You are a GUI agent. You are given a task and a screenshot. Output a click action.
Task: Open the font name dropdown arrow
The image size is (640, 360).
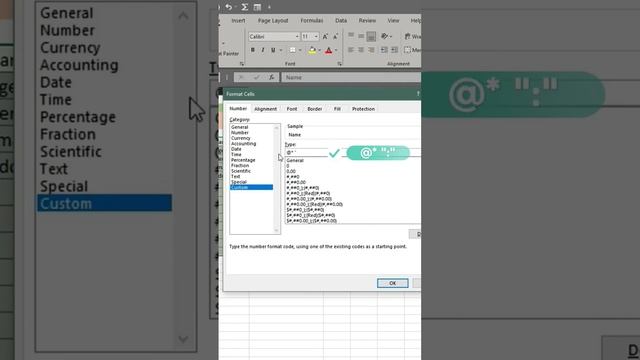click(297, 37)
